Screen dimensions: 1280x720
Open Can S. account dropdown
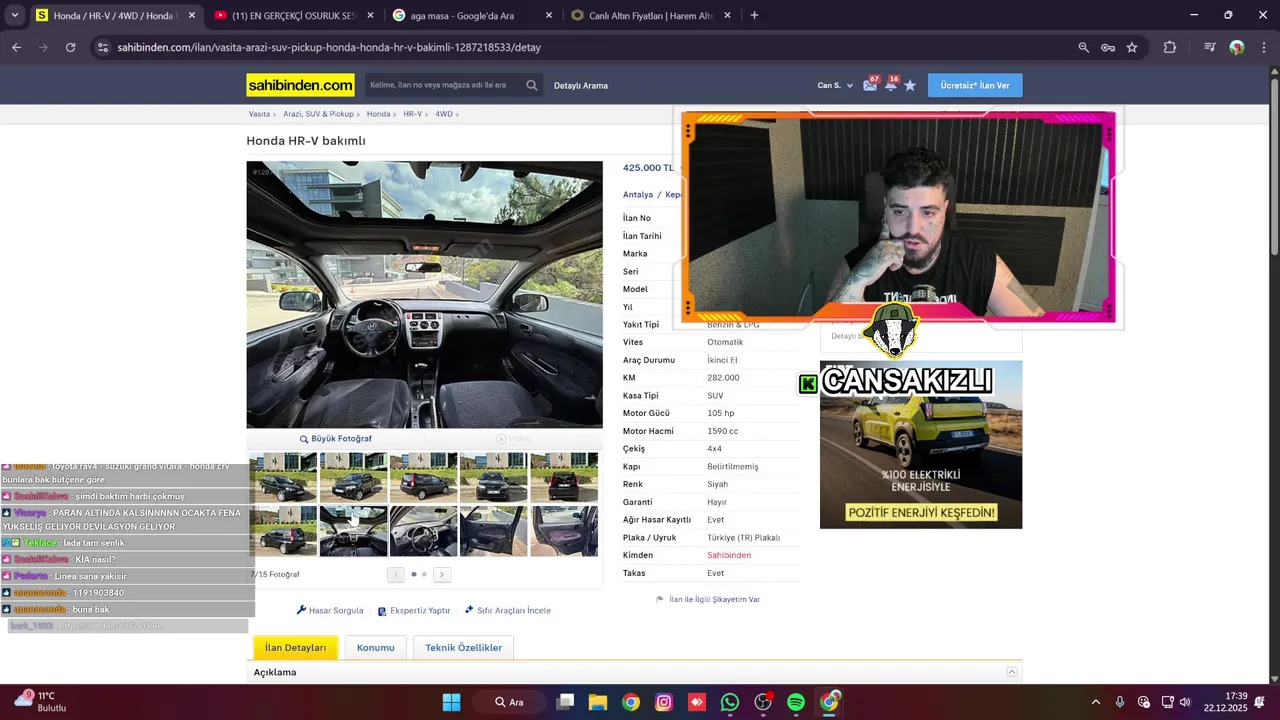(x=835, y=86)
